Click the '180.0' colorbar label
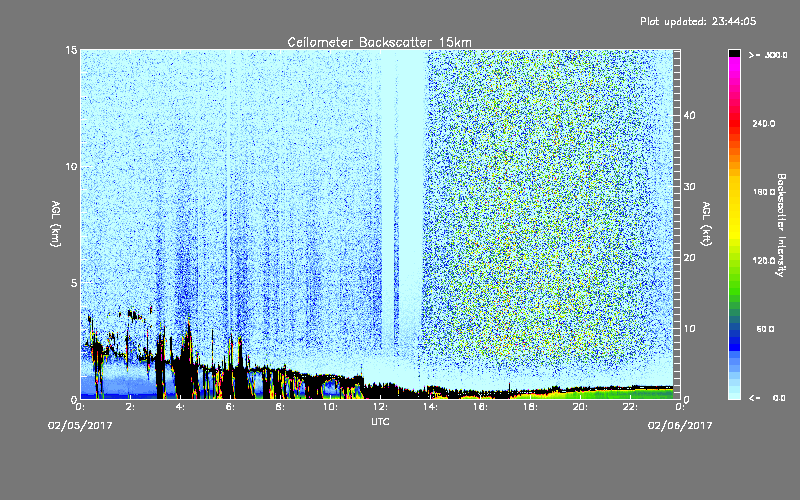The height and width of the screenshot is (500, 800). (x=764, y=192)
